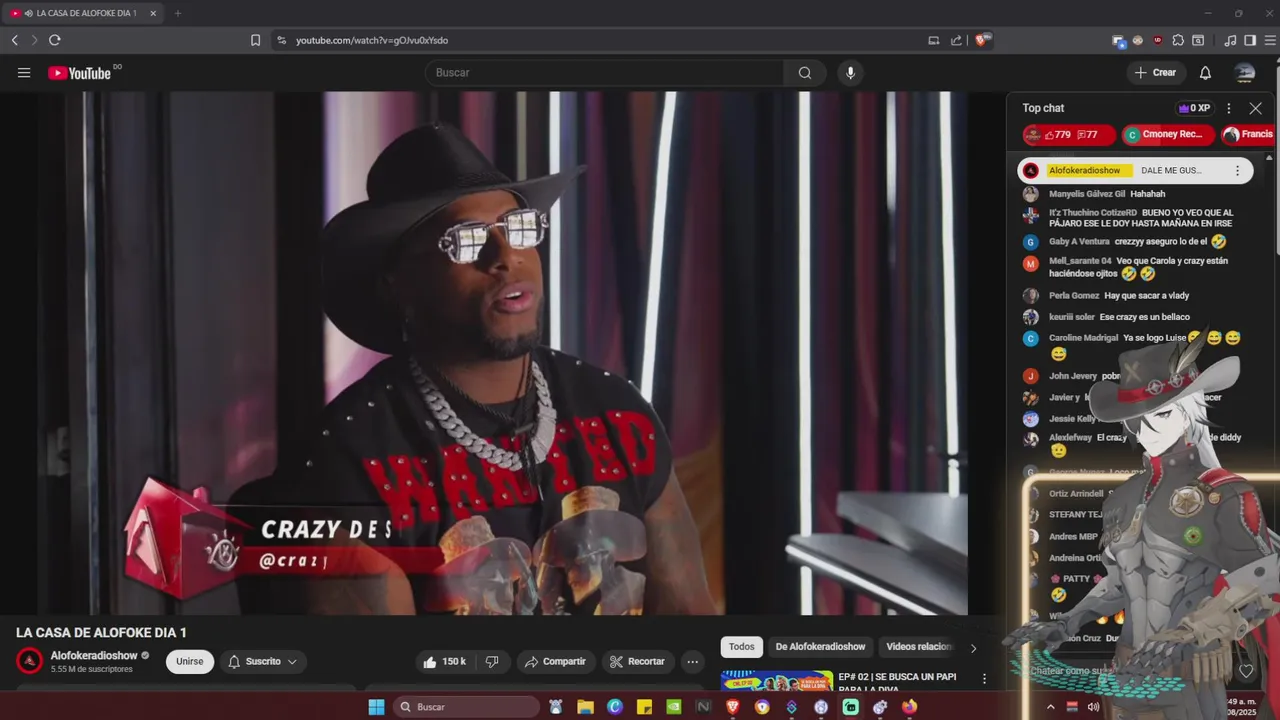The height and width of the screenshot is (720, 1280).
Task: Focus the YouTube Buscar search field
Action: pos(605,72)
